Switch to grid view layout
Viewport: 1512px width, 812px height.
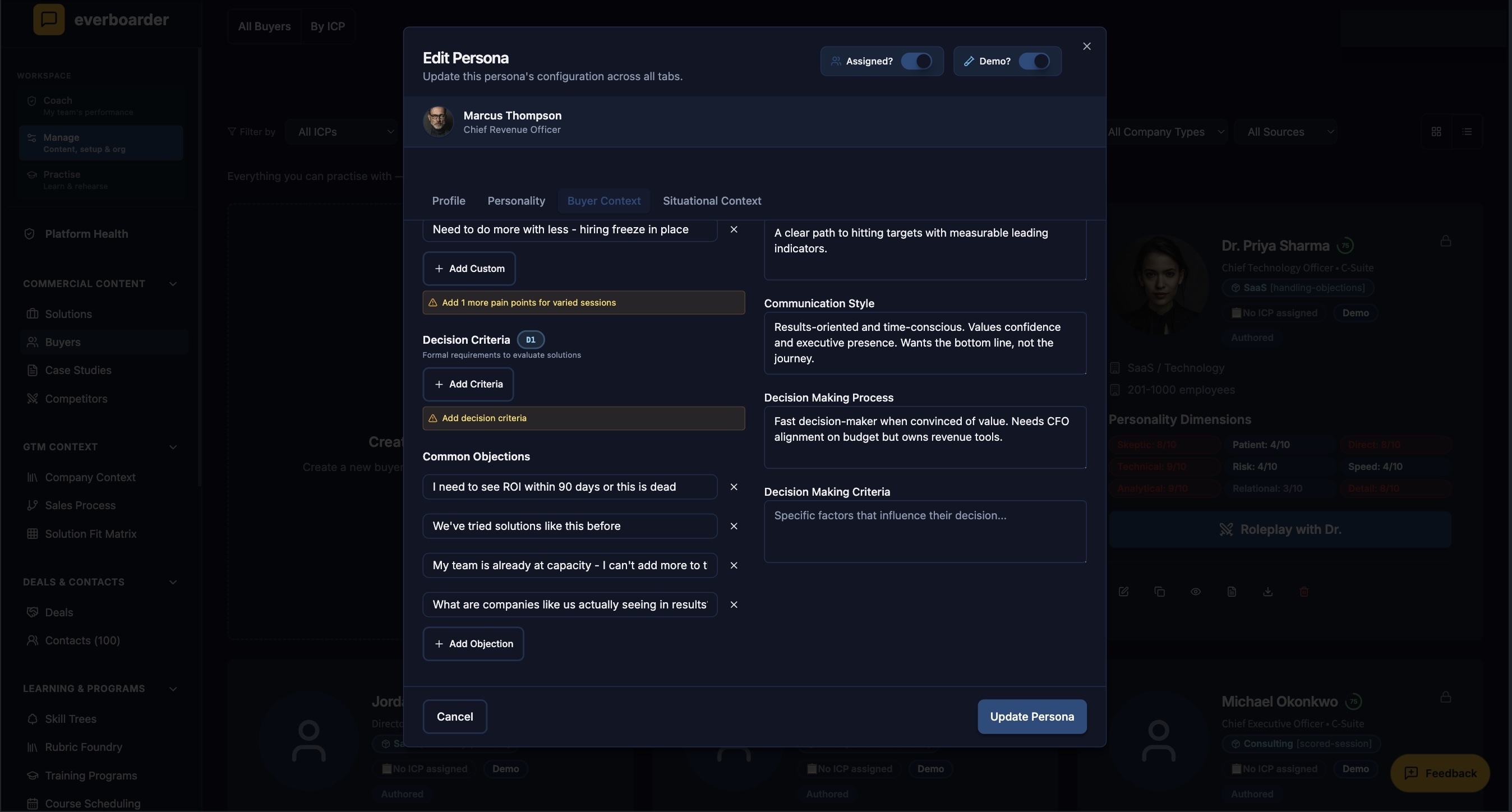1436,131
